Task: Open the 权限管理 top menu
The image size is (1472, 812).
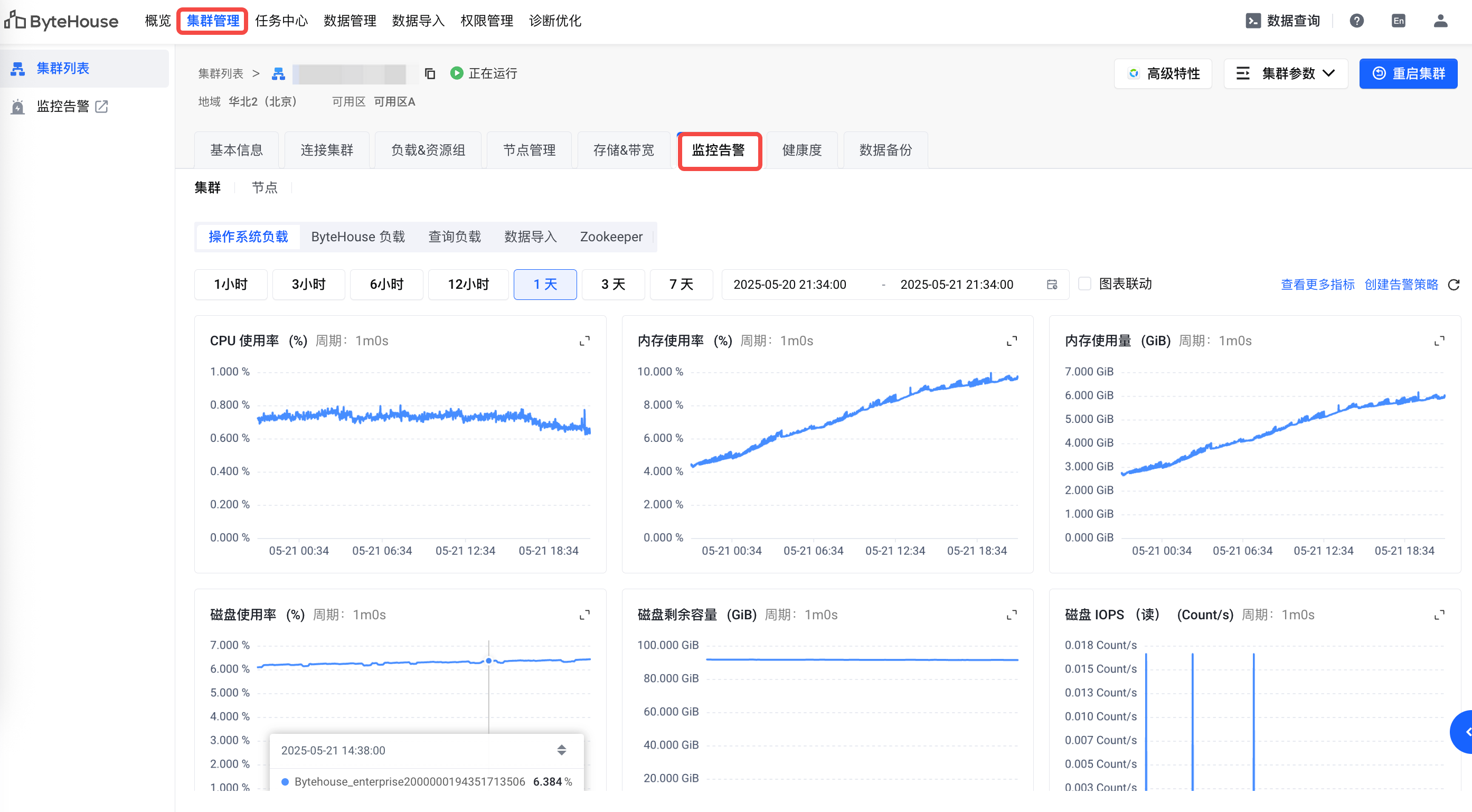Action: point(487,21)
